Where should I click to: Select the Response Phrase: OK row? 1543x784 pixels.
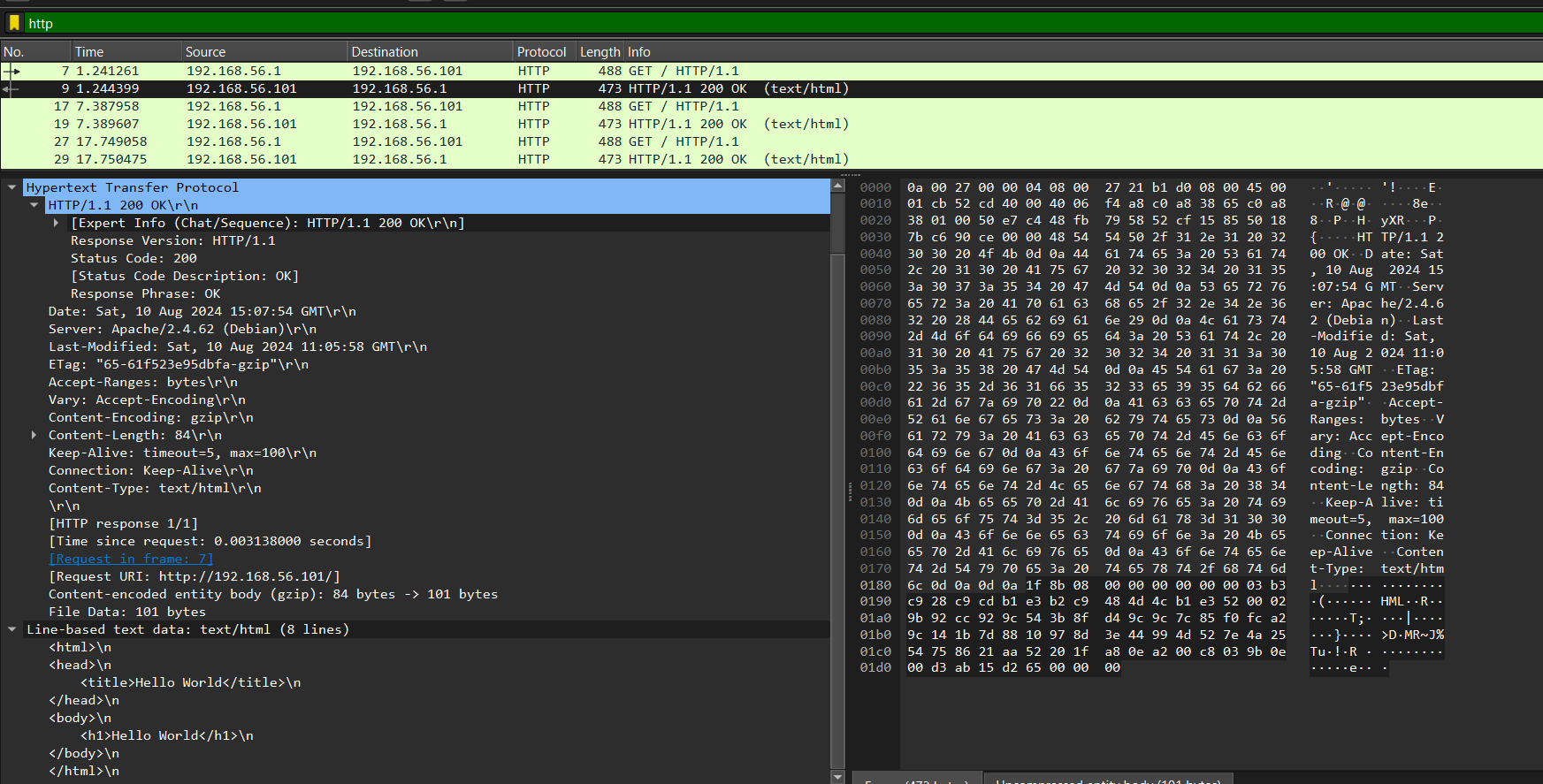click(x=416, y=293)
